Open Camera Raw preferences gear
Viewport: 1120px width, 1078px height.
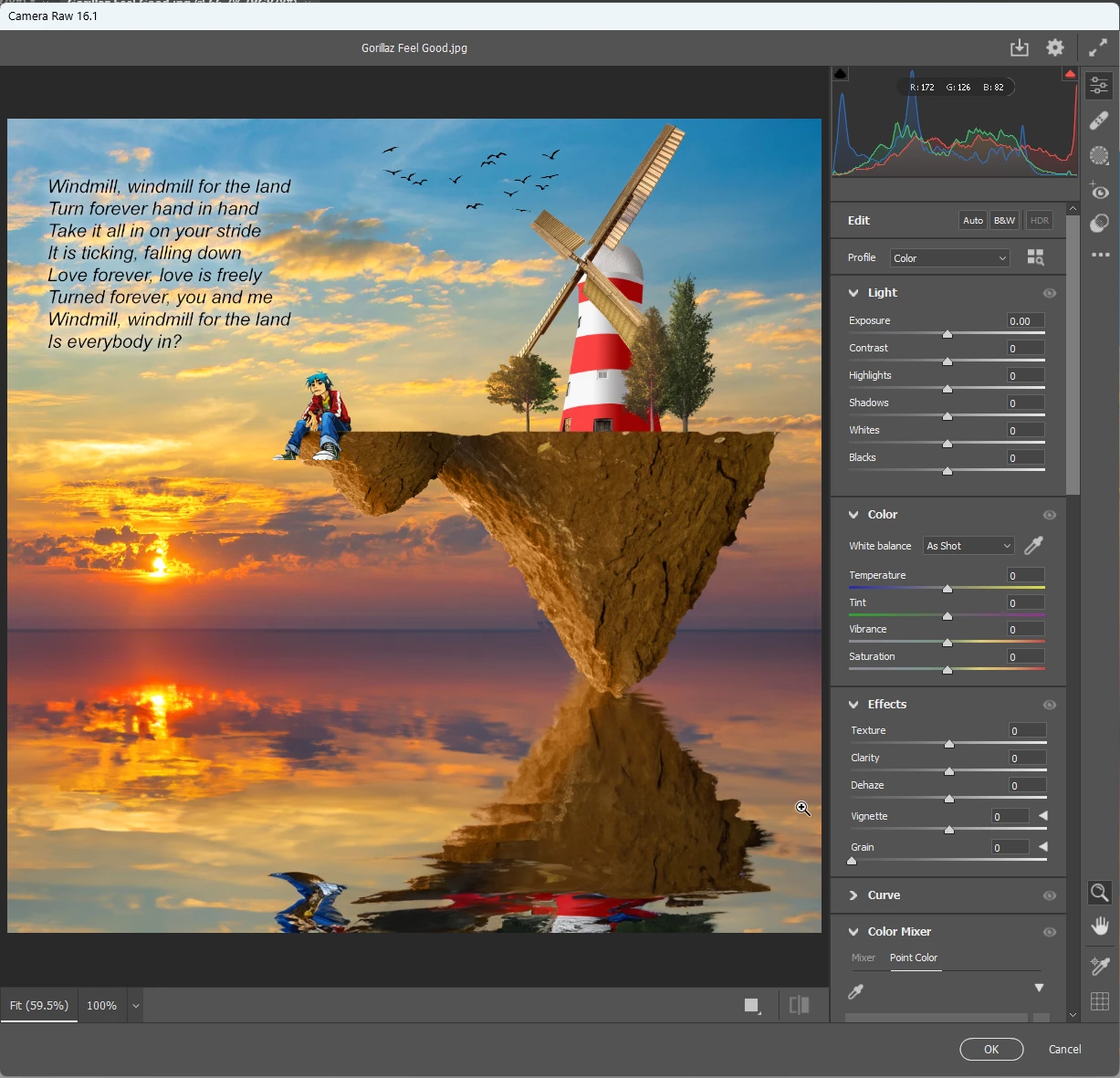coord(1055,47)
